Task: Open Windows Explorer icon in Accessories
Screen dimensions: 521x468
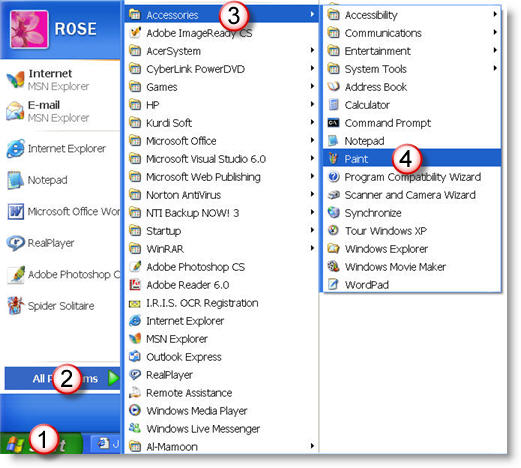Action: (333, 248)
